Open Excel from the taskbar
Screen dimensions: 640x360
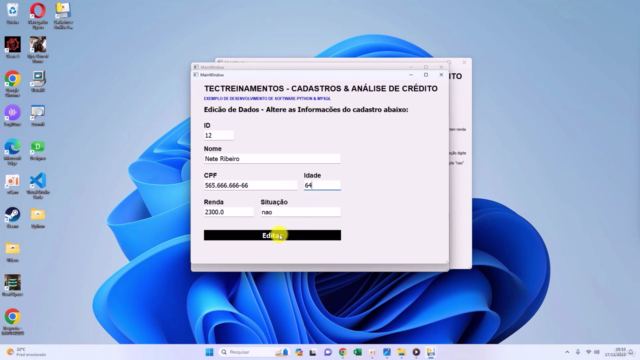[357, 352]
